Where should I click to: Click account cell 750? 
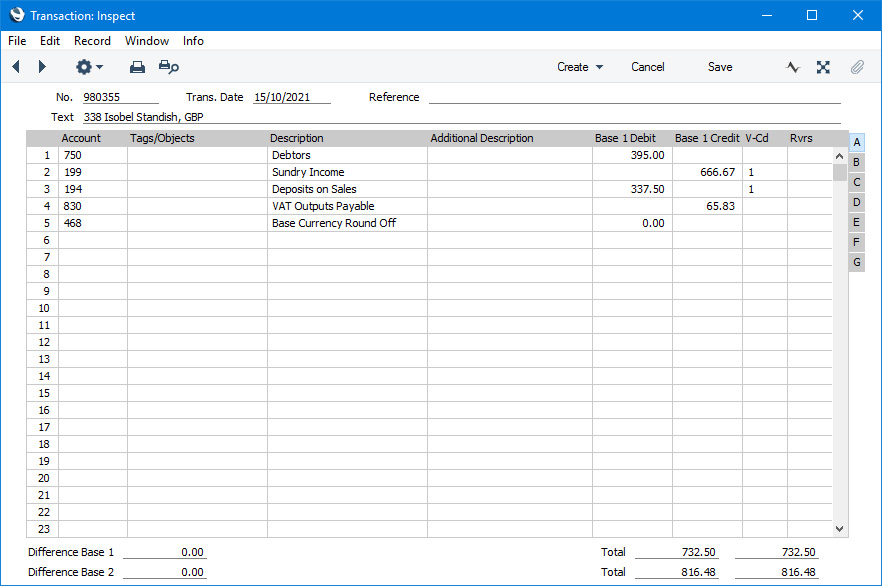[93, 155]
